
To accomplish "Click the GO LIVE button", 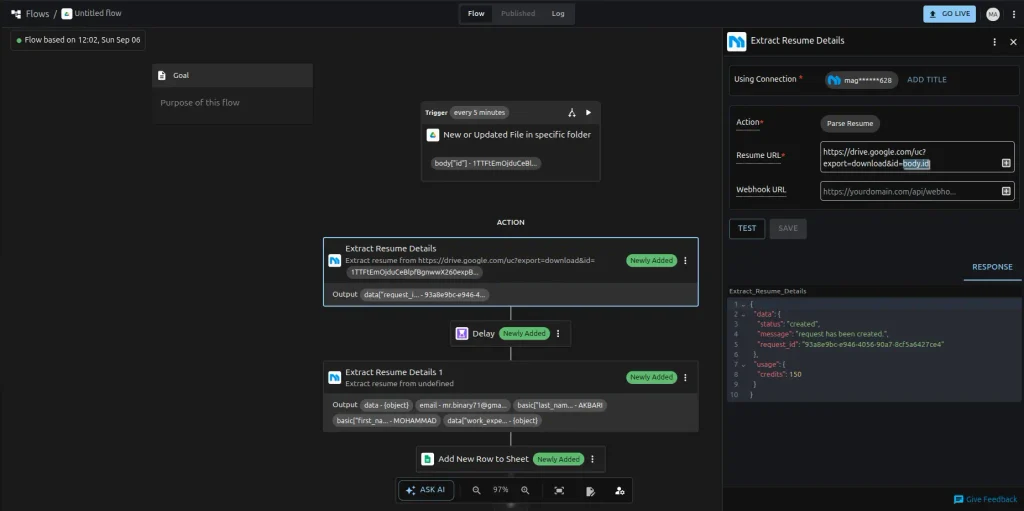I will 949,14.
